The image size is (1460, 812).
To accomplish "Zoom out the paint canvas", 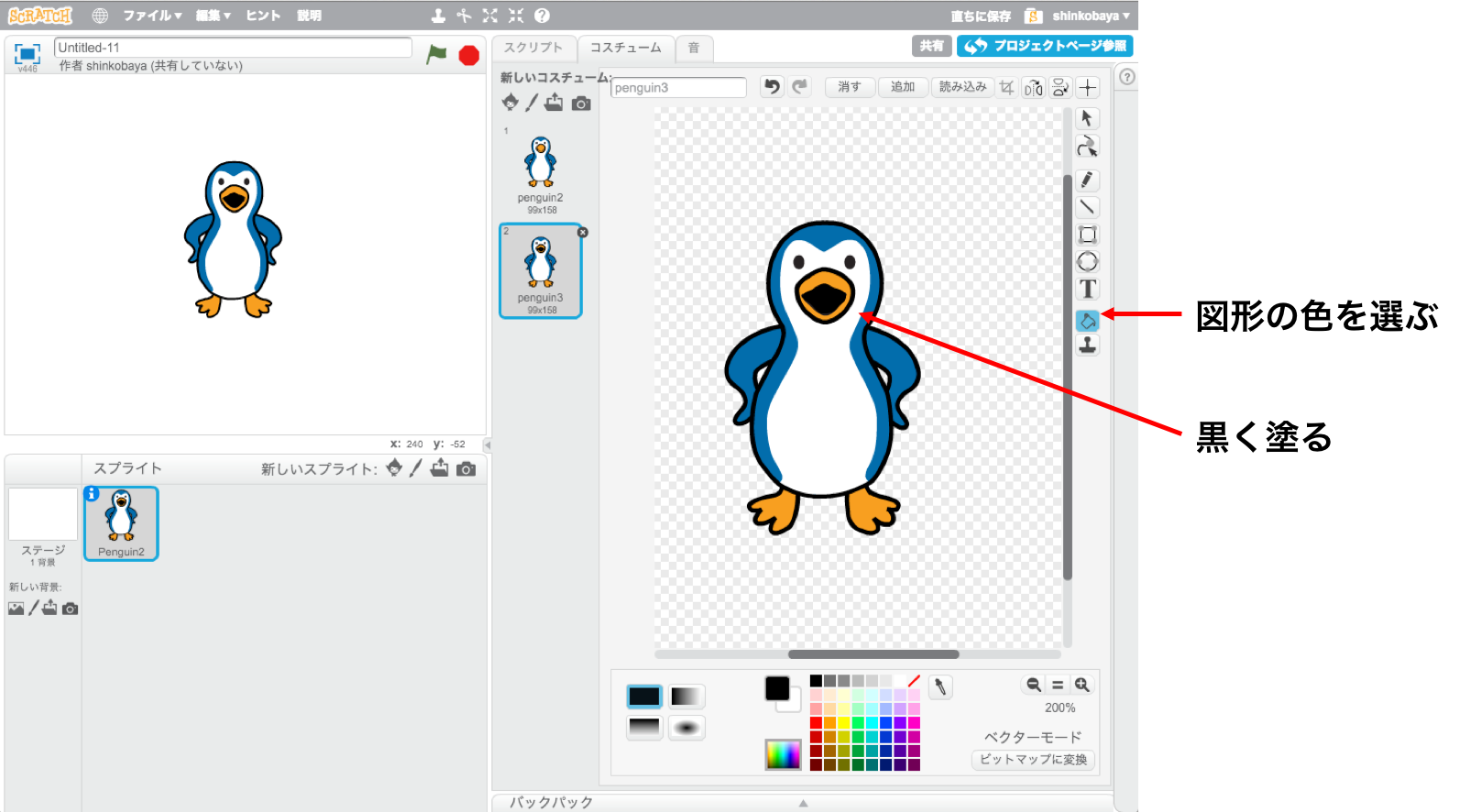I will pos(1034,685).
